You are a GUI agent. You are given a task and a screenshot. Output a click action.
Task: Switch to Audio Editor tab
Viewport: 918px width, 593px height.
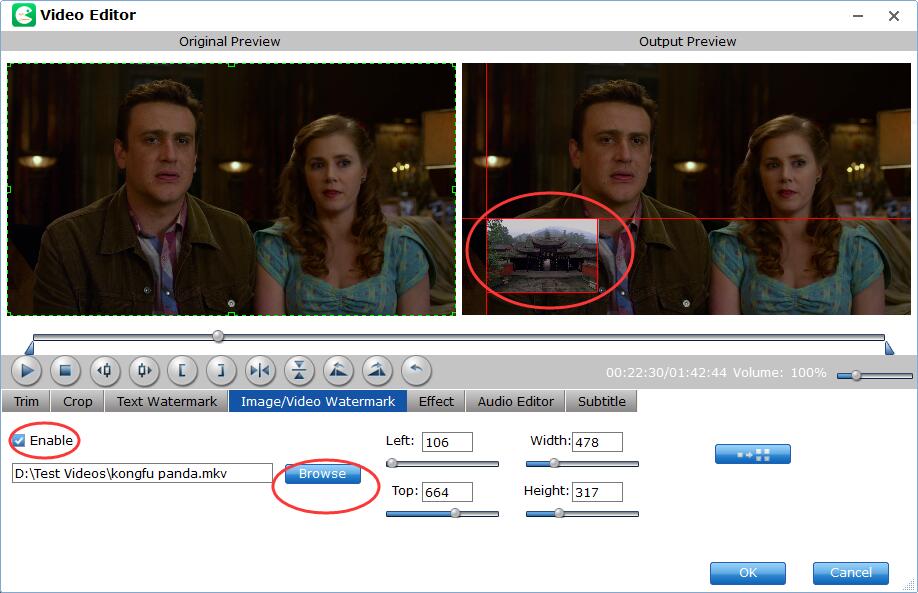(515, 402)
